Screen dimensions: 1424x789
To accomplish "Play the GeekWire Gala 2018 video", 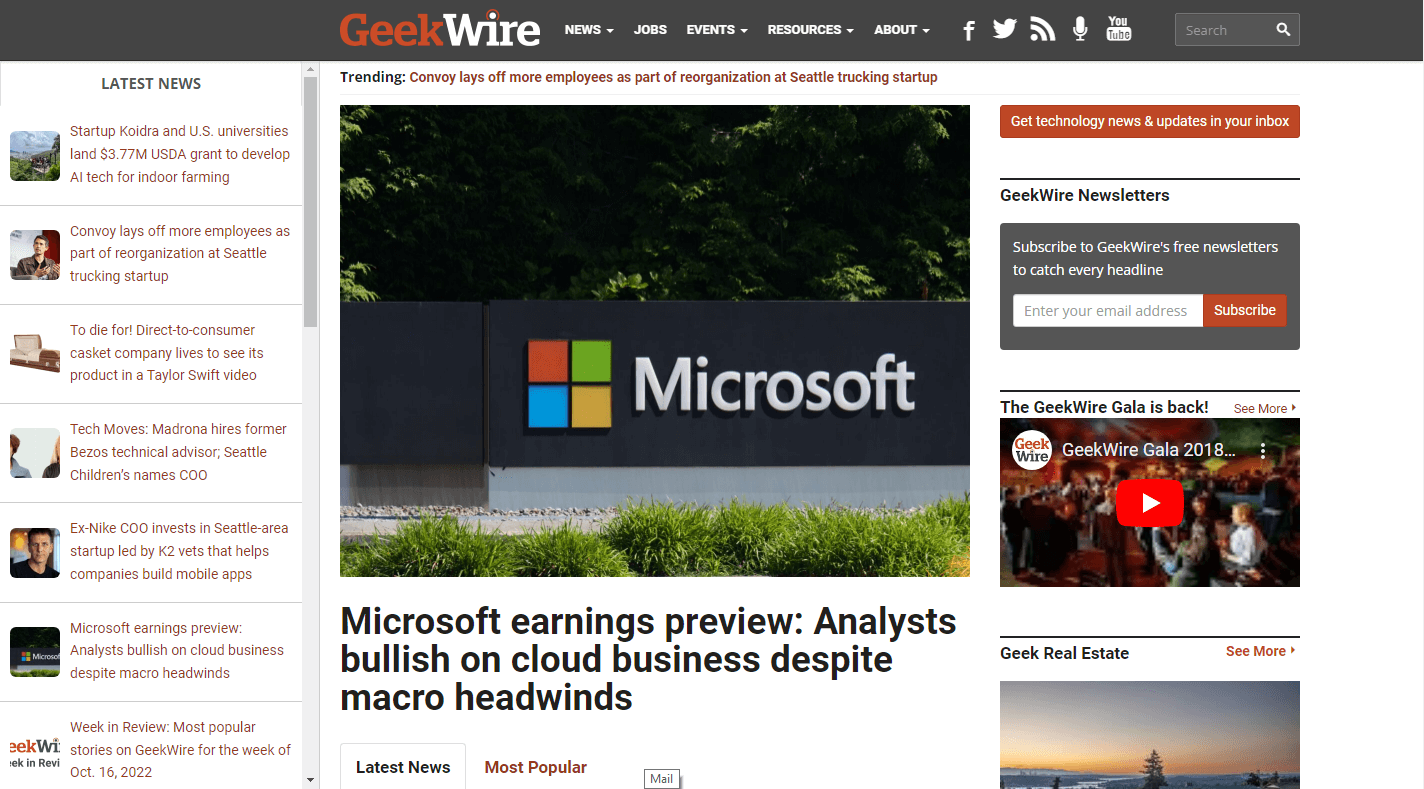I will pos(1149,503).
